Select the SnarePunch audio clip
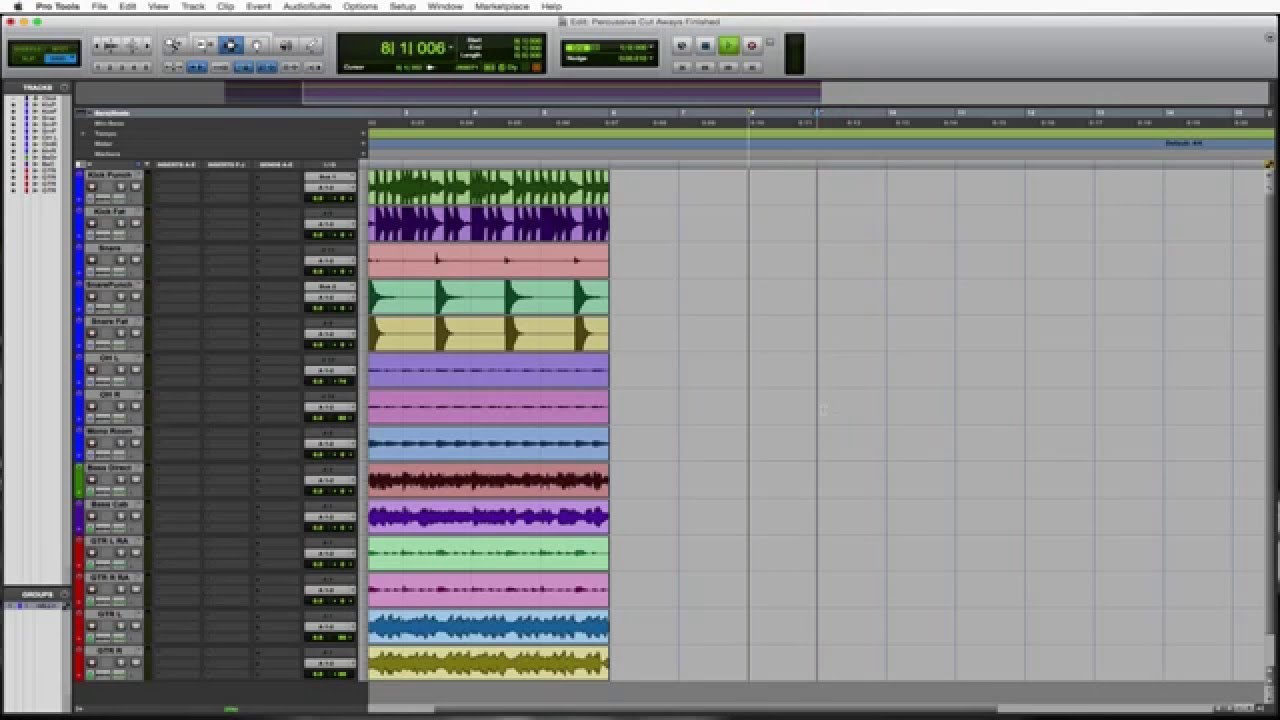This screenshot has width=1280, height=720. coord(488,297)
